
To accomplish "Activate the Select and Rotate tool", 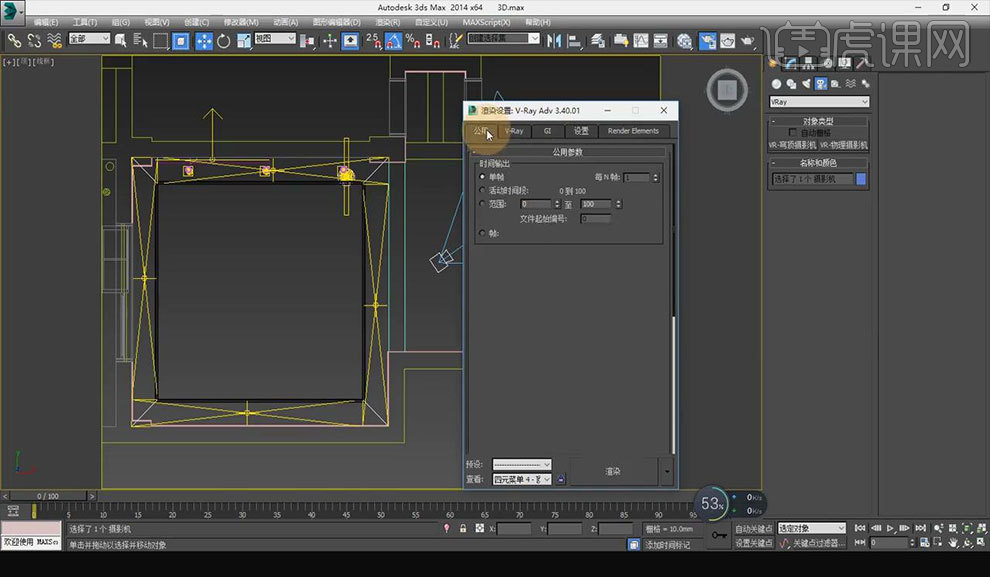I will pos(224,41).
